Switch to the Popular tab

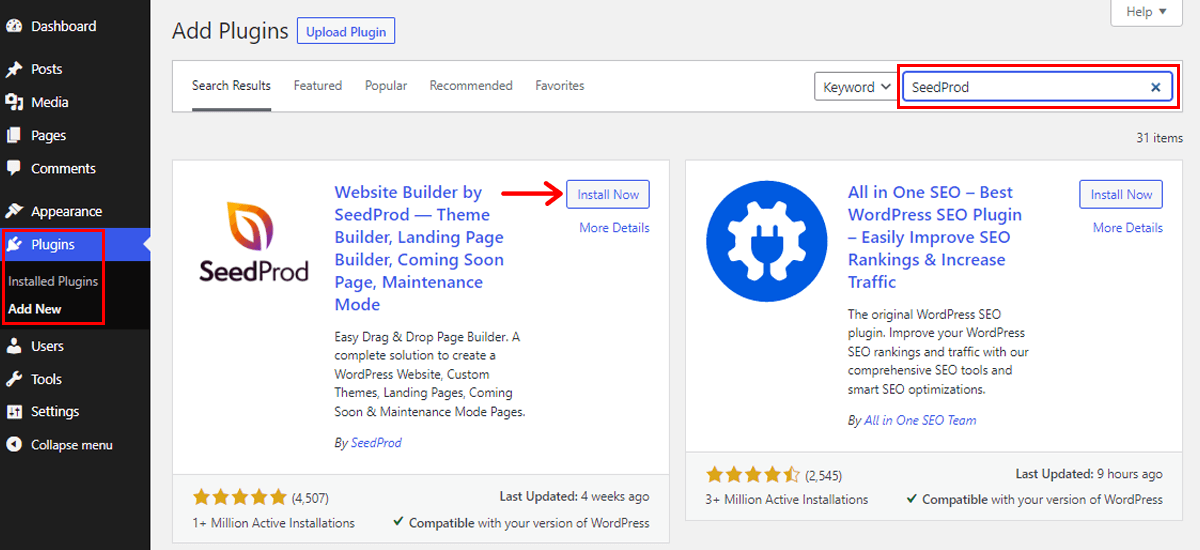[386, 86]
